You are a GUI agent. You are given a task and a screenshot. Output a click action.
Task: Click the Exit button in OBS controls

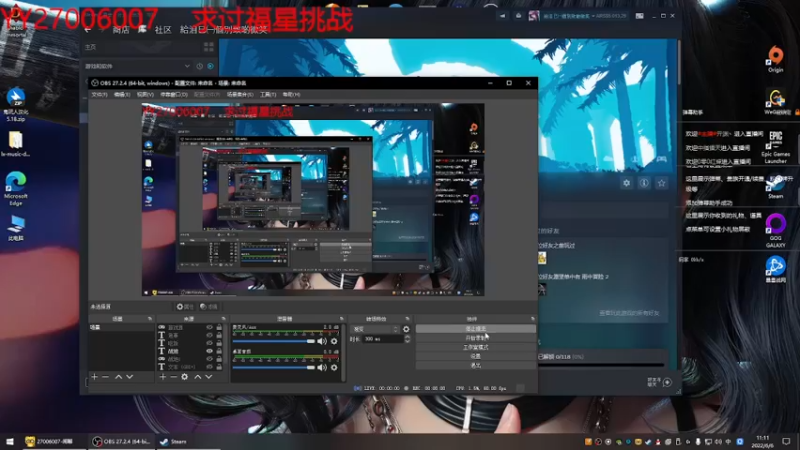pyautogui.click(x=476, y=366)
